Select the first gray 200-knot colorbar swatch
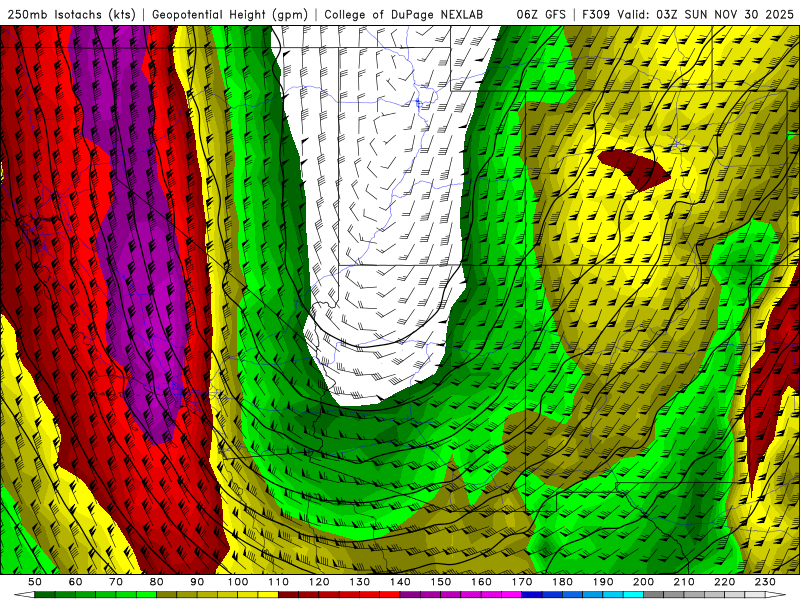800x600 pixels. tap(654, 595)
